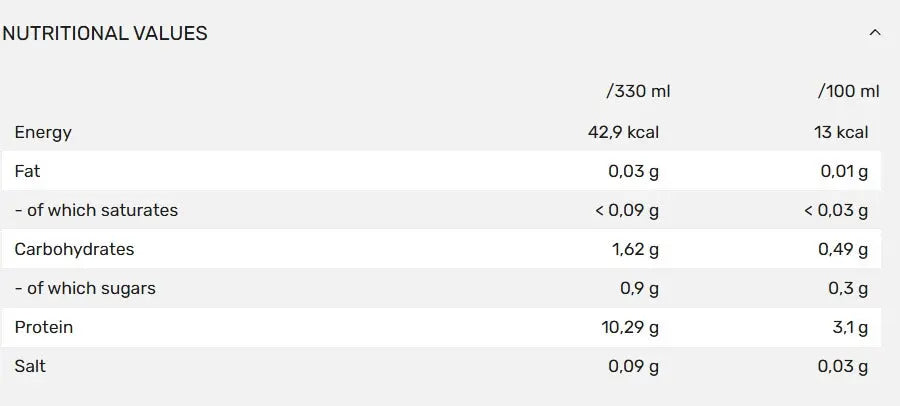900x406 pixels.
Task: Click the Carbohydrates row label
Action: 74,249
